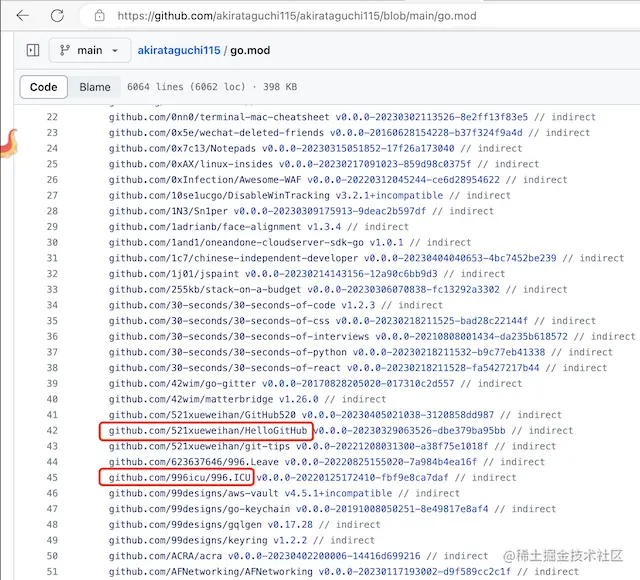Select line number 46
Image resolution: width=640 pixels, height=580 pixels.
point(52,493)
